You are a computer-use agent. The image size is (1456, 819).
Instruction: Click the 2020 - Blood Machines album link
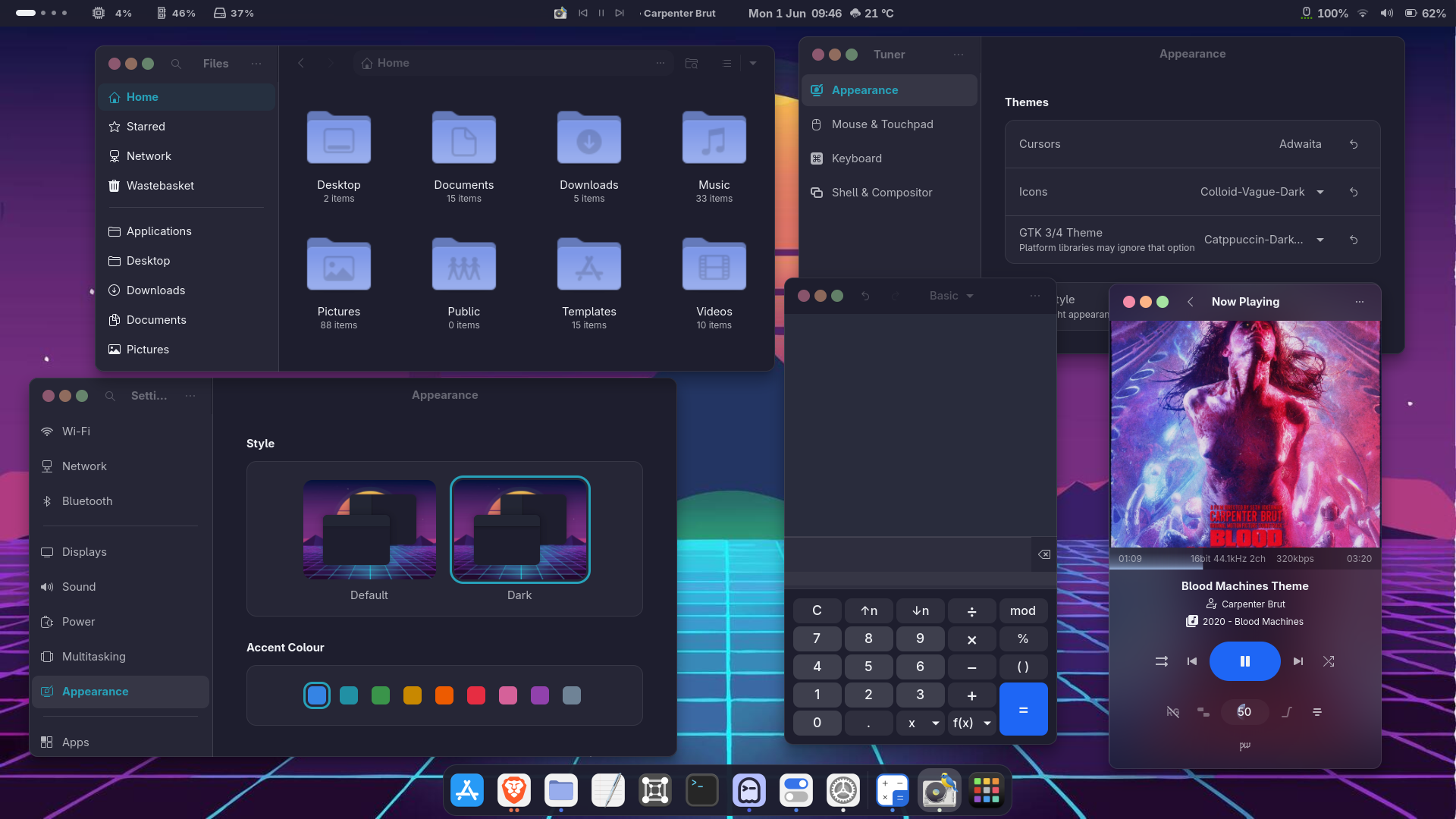pos(1253,622)
